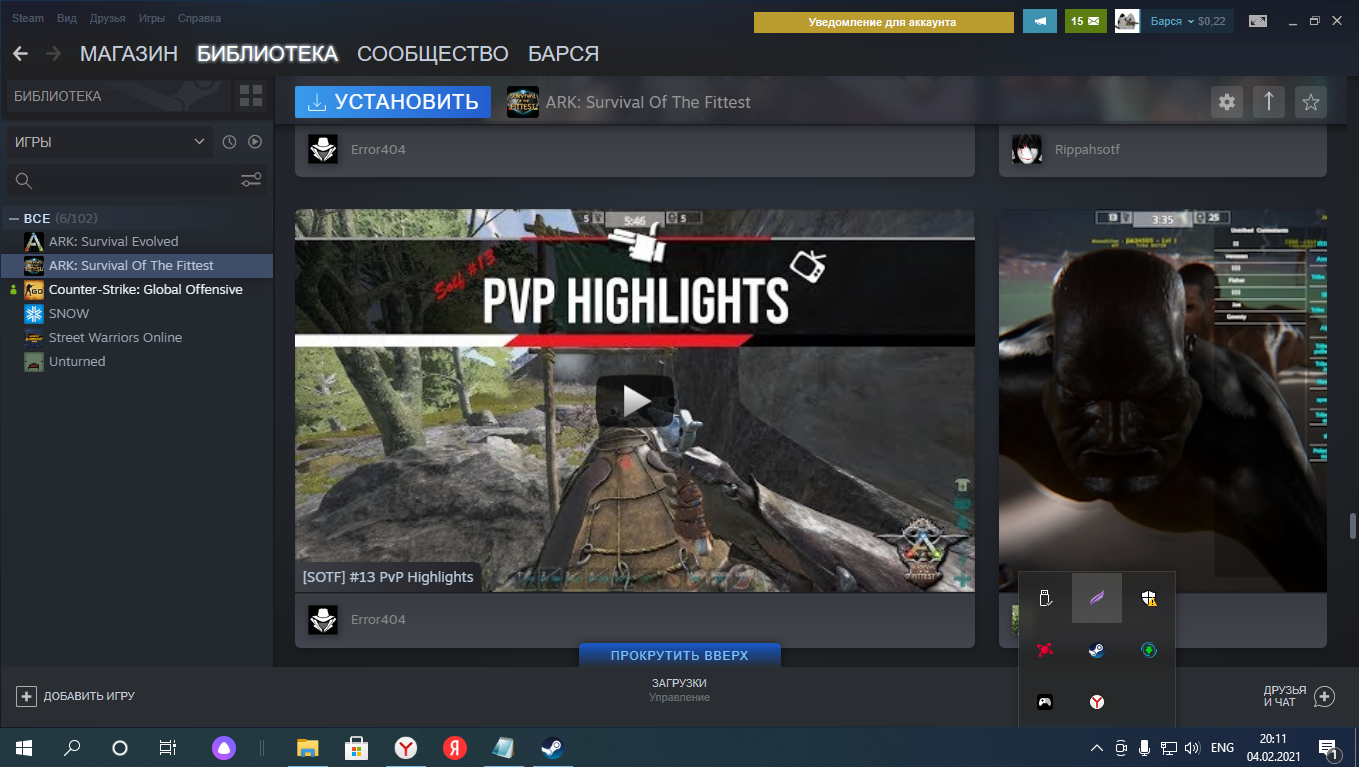The width and height of the screenshot is (1359, 767).
Task: Open the taskbar volume control
Action: click(x=1191, y=748)
